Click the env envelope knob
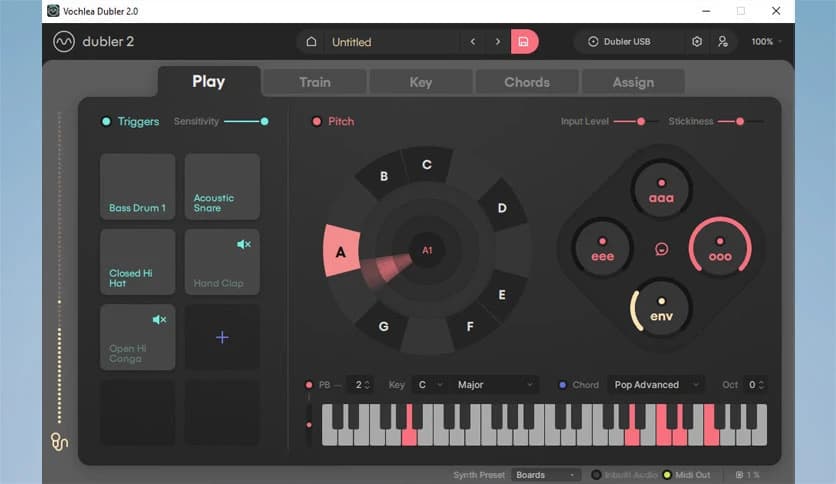This screenshot has width=836, height=484. click(661, 308)
